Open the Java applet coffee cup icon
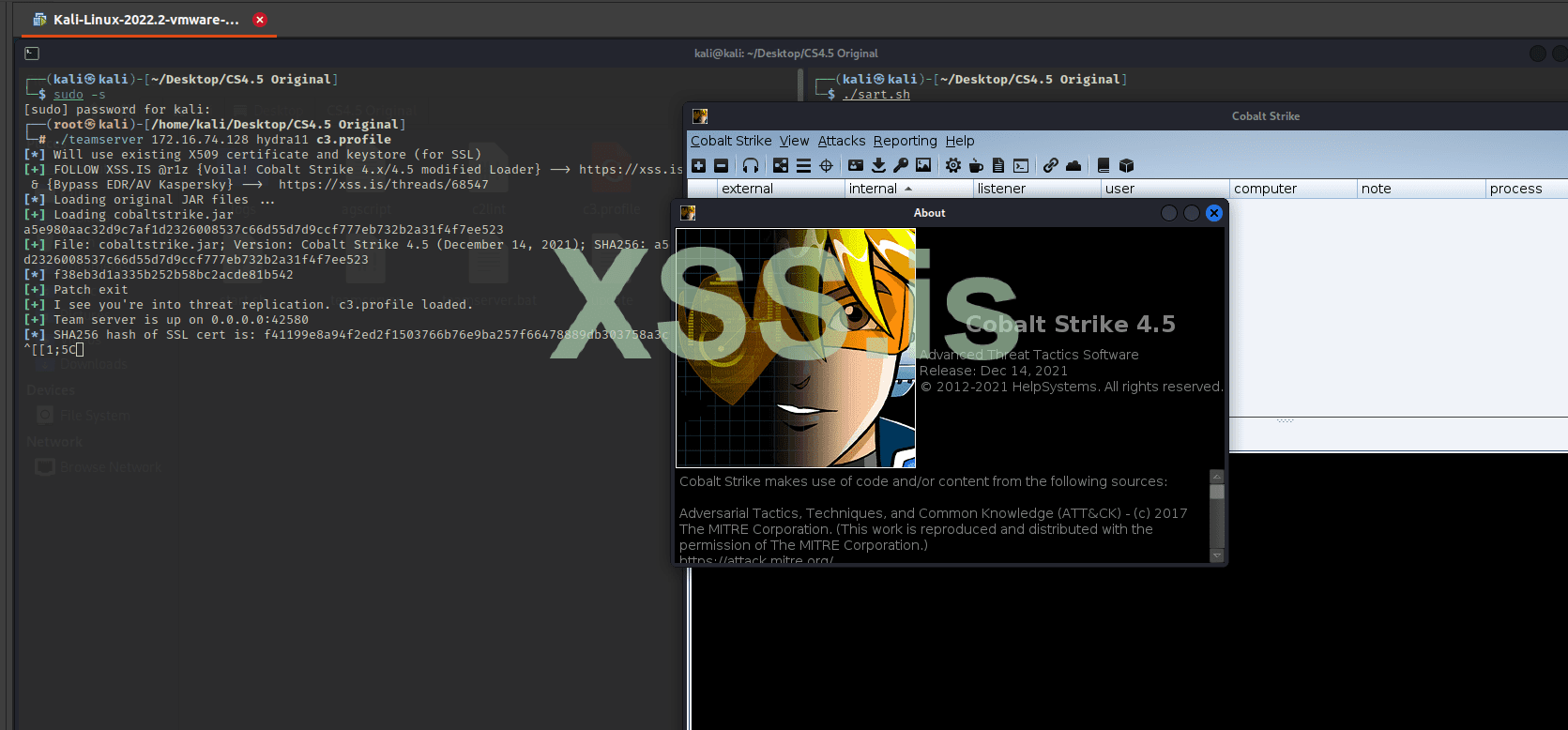Screen dimensions: 1568x730 pos(976,166)
